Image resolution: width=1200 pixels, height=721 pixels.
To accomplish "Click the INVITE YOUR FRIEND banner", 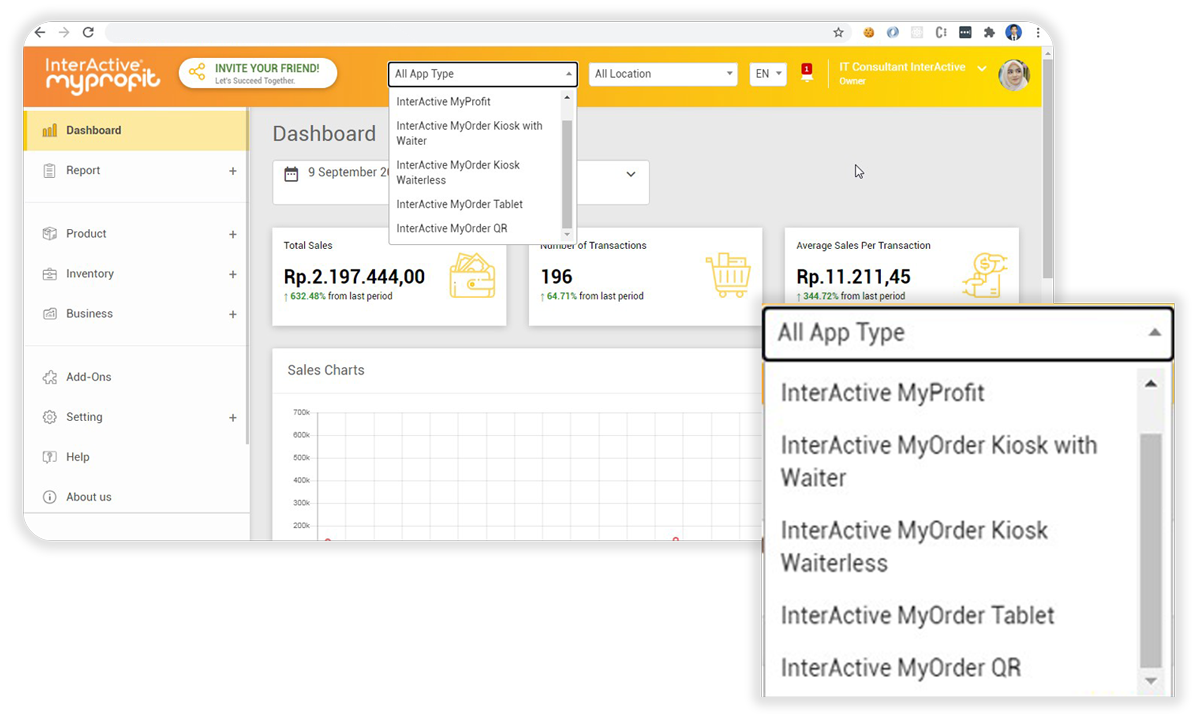I will pos(257,73).
